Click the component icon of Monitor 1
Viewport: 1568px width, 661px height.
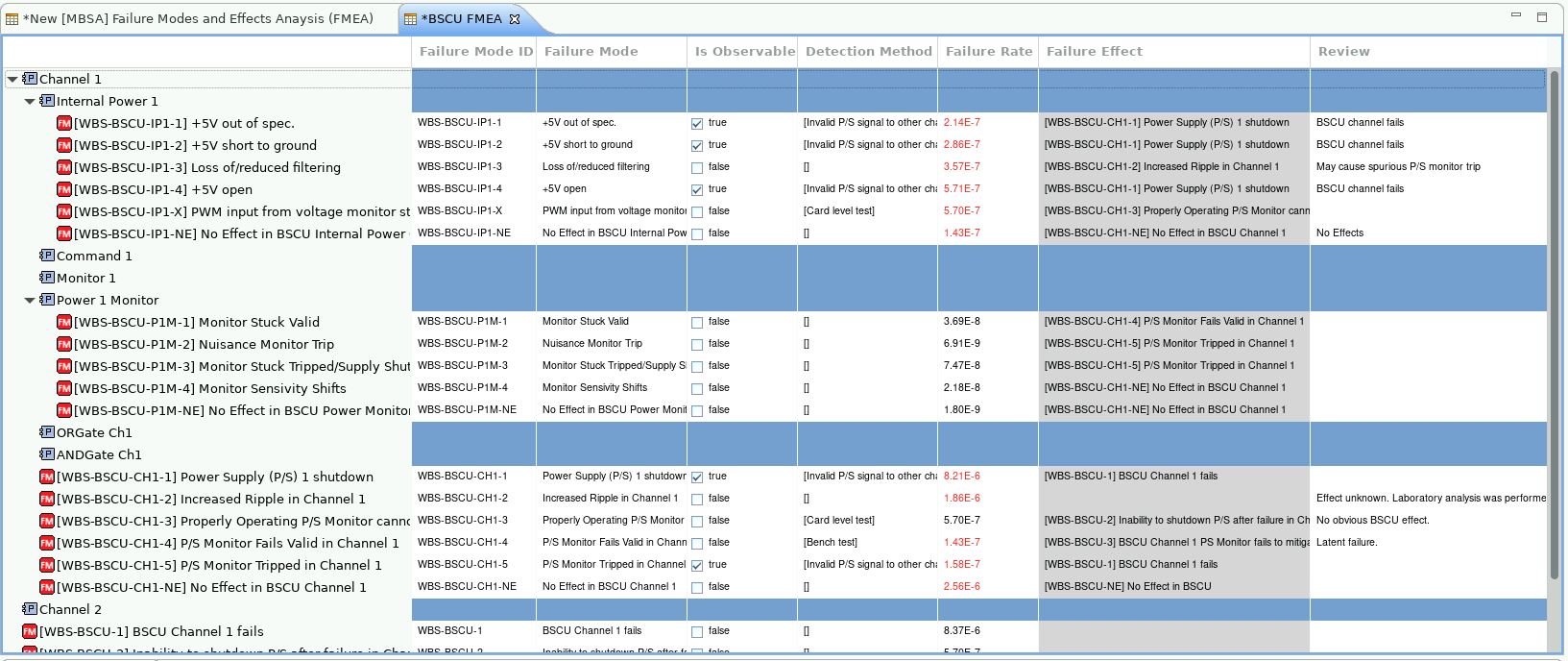(47, 278)
